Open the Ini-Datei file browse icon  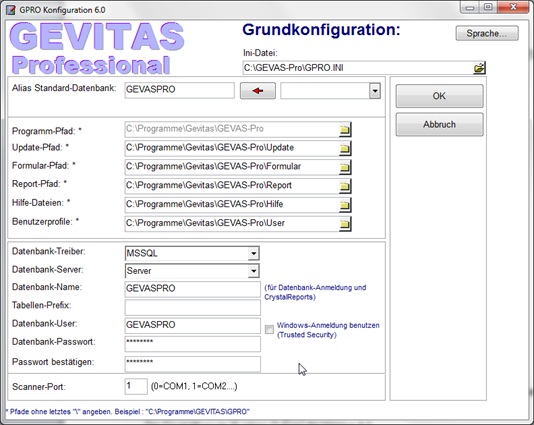[x=479, y=68]
